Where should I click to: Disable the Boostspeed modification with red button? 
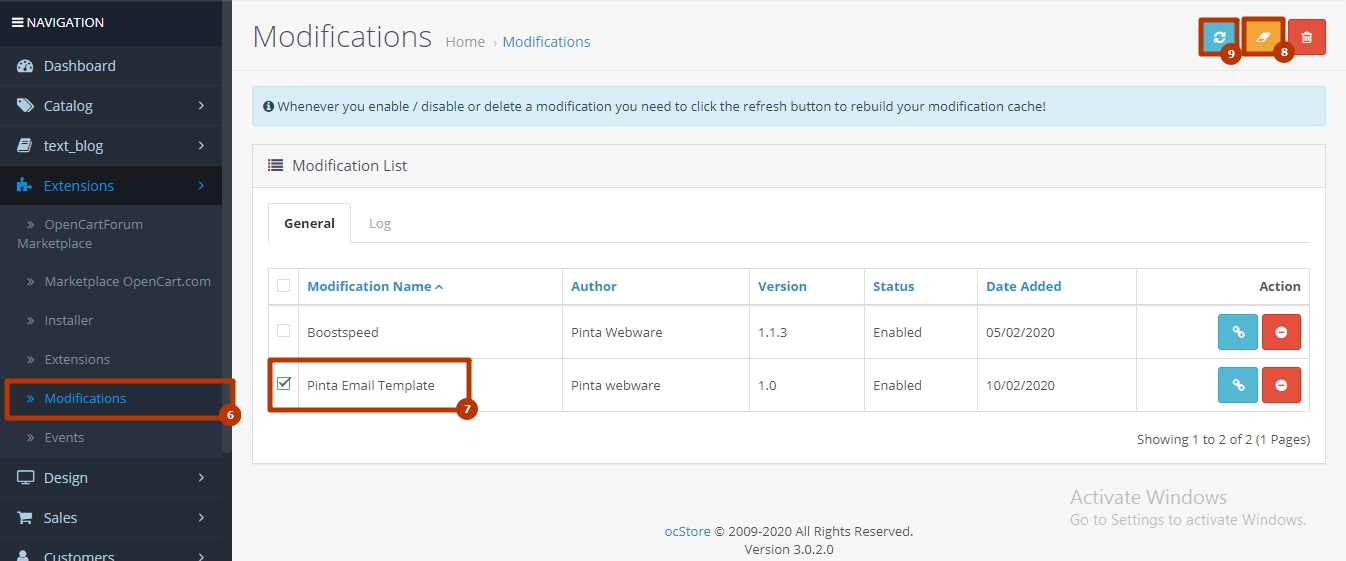point(1281,332)
